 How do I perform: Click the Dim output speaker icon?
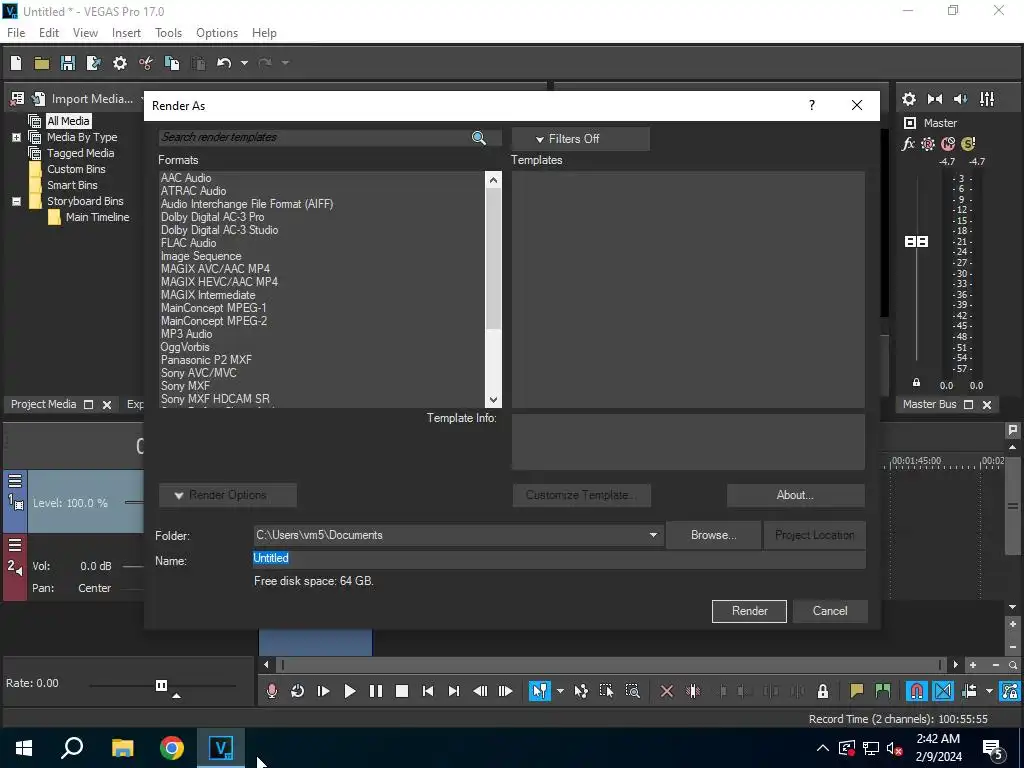point(961,99)
